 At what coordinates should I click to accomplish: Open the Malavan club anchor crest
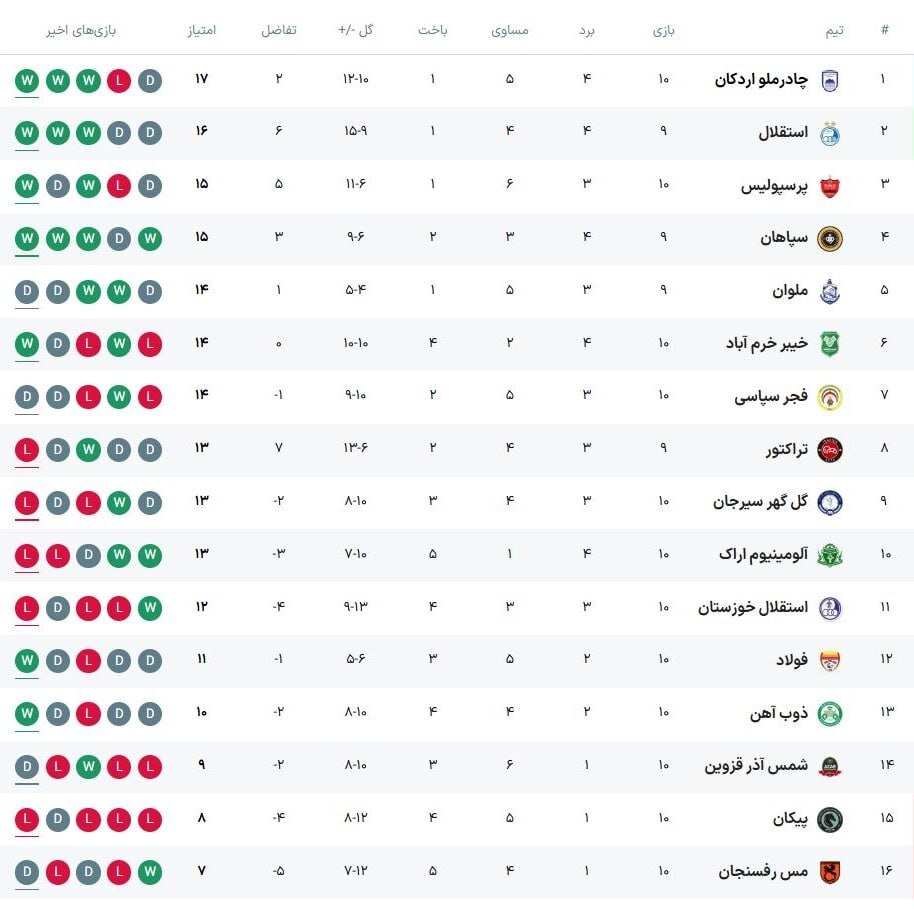(x=829, y=292)
